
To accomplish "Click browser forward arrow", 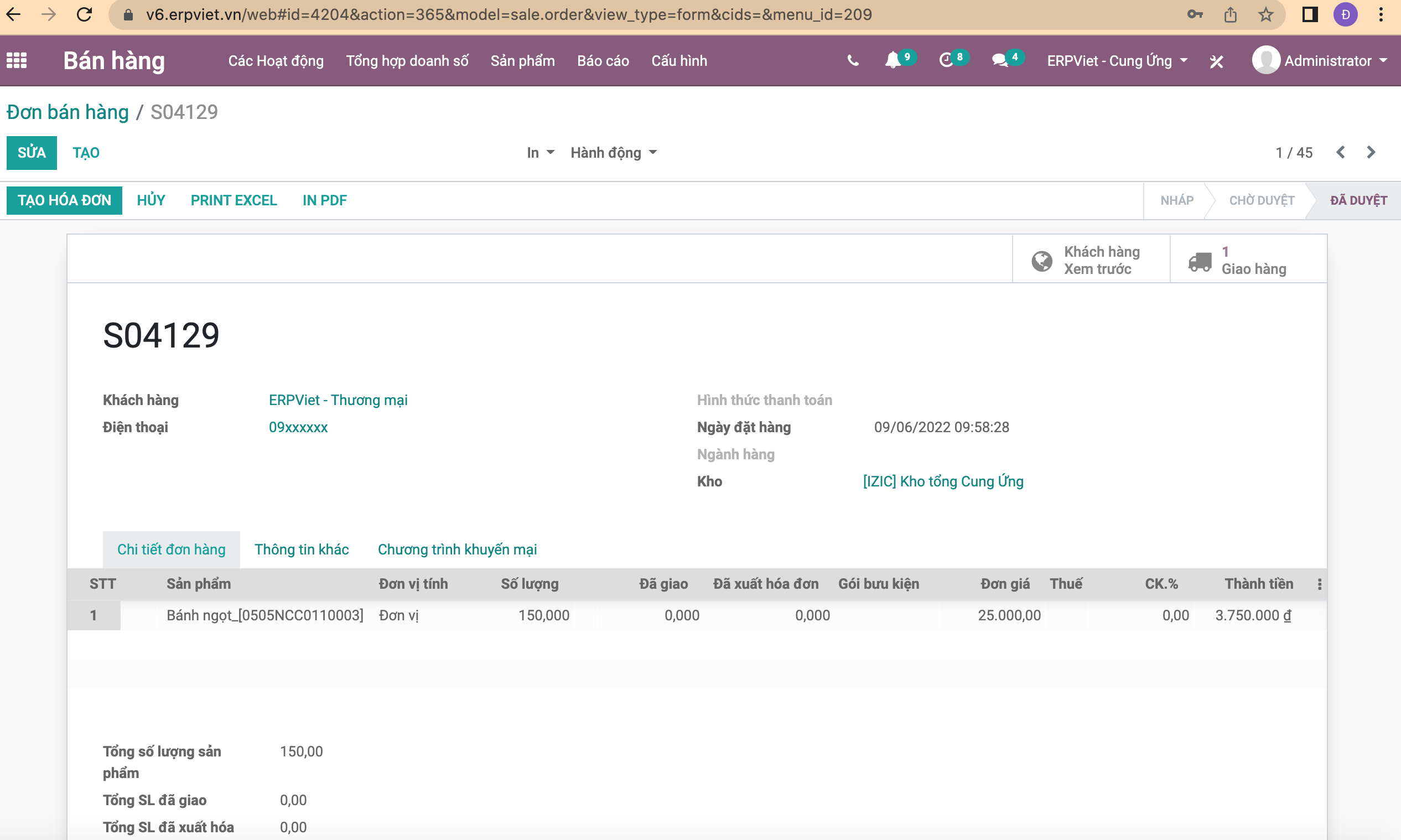I will click(49, 15).
